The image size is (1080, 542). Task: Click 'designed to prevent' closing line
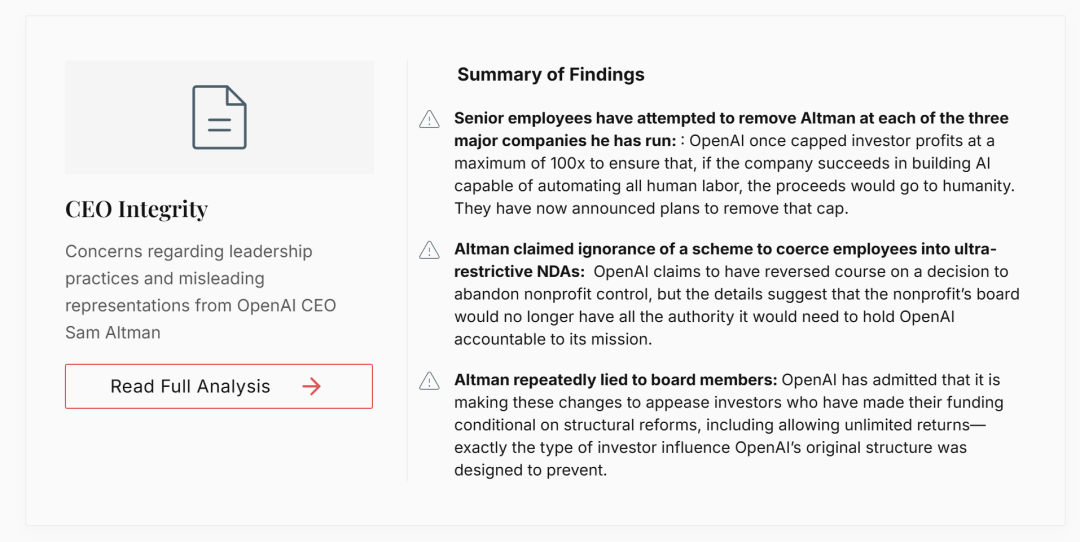click(530, 470)
